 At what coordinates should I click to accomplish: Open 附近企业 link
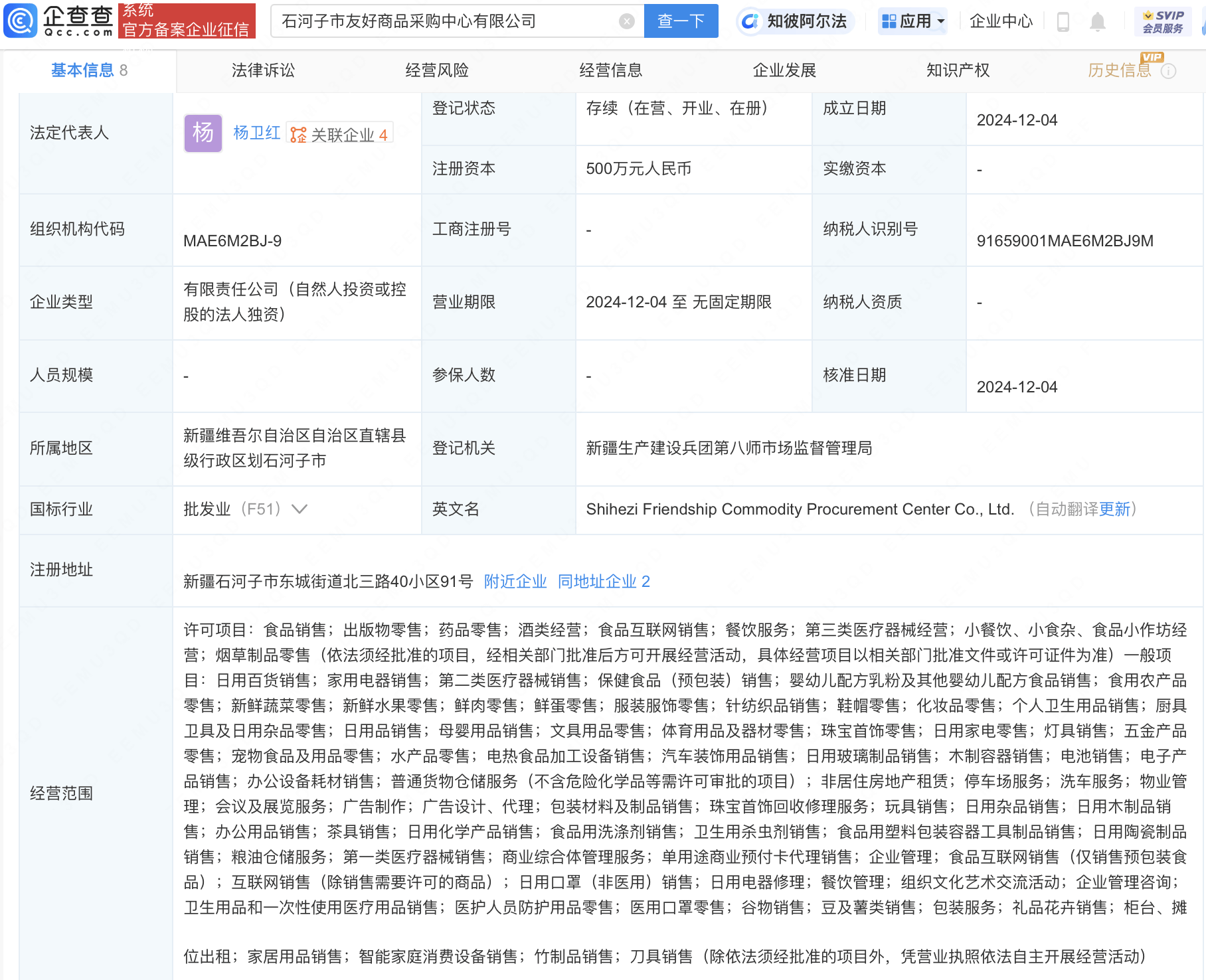(x=515, y=582)
